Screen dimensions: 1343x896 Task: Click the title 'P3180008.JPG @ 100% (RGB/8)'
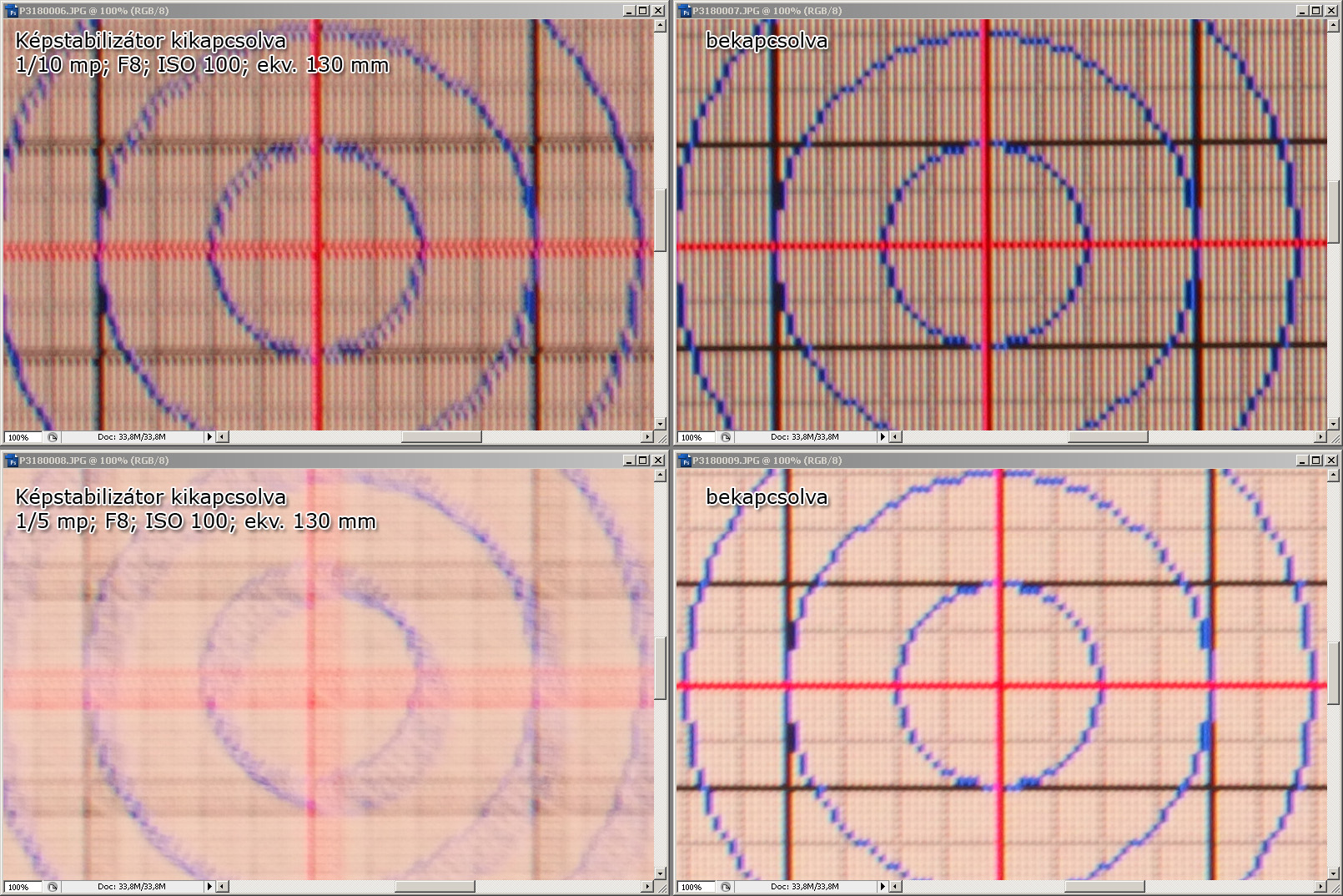[x=94, y=461]
